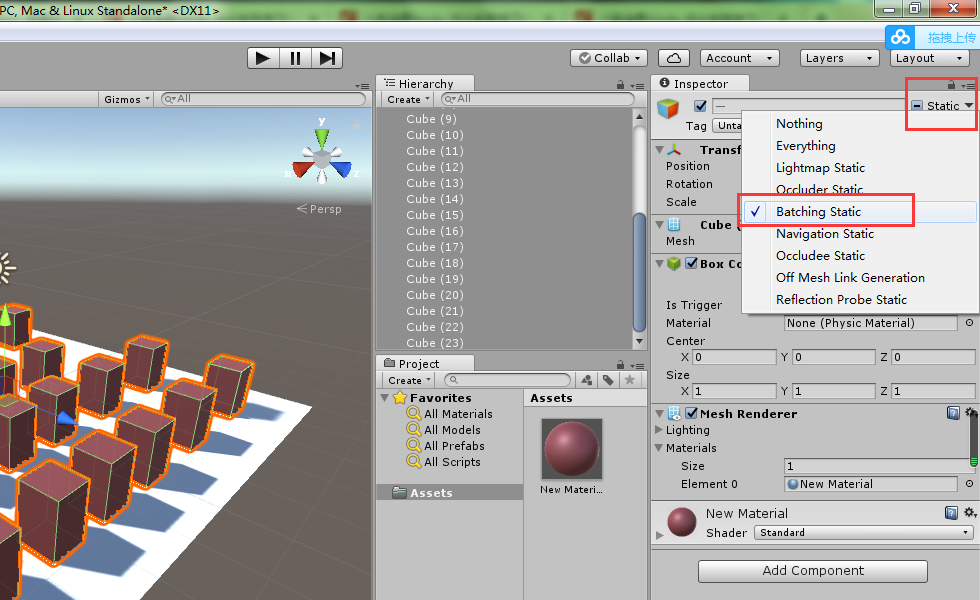The height and width of the screenshot is (600, 980).
Task: Open the Cloud services icon button
Action: [x=674, y=58]
